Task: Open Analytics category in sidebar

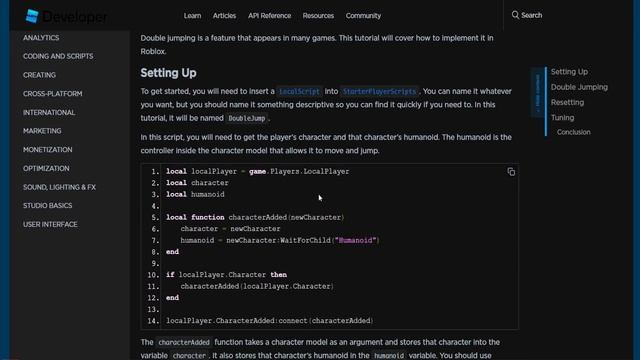Action: click(x=41, y=38)
